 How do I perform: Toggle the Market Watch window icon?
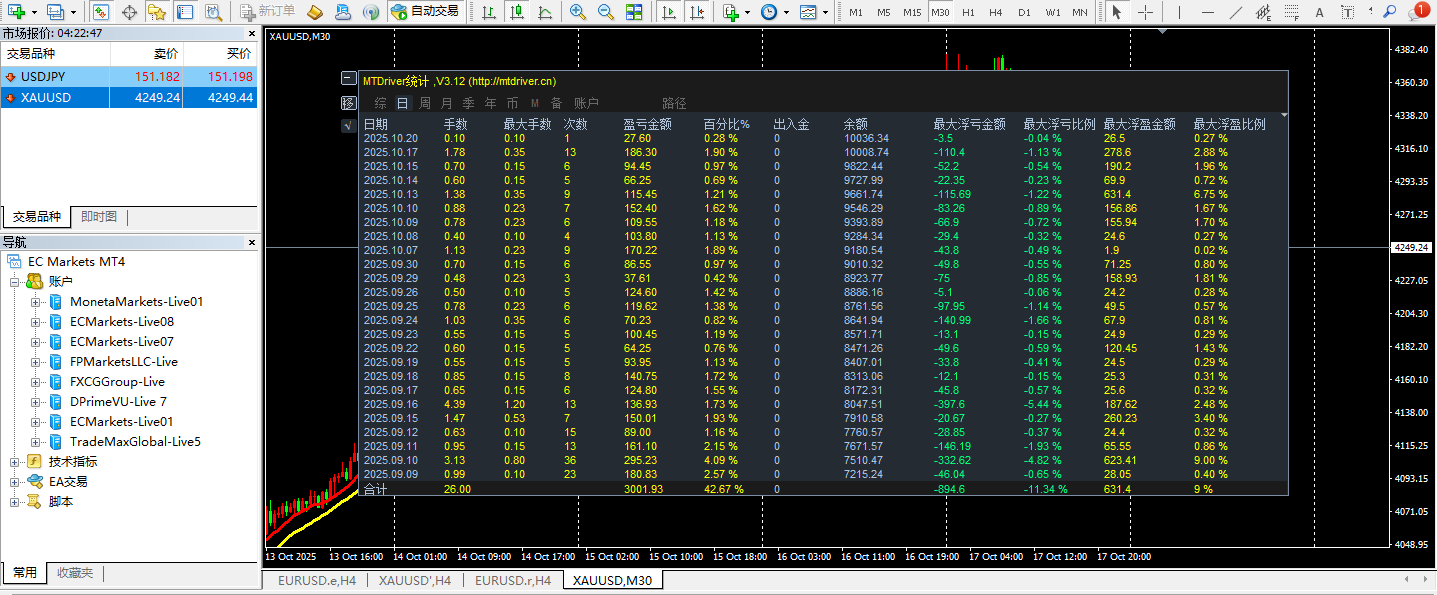(101, 12)
